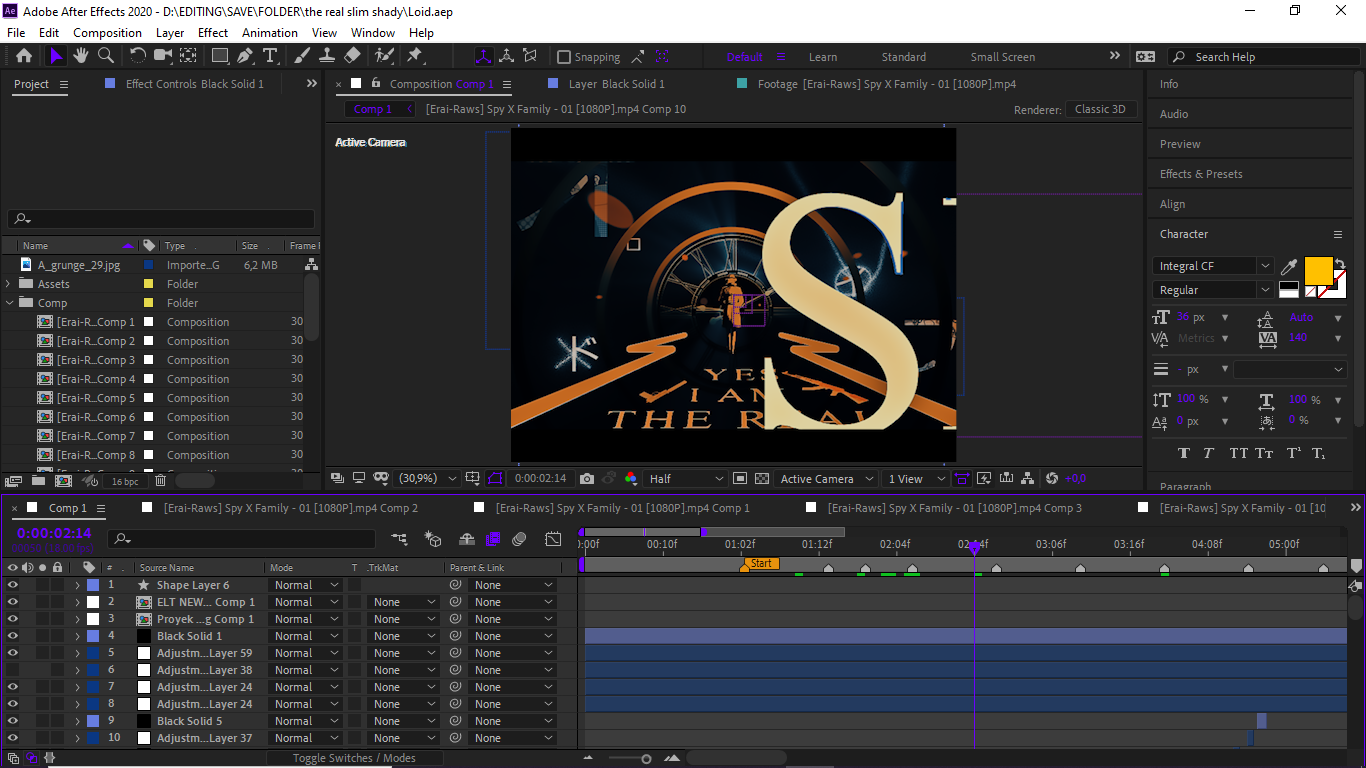This screenshot has height=768, width=1366.
Task: Open the Composition Mini-Flowchart in timeline
Action: (x=400, y=539)
